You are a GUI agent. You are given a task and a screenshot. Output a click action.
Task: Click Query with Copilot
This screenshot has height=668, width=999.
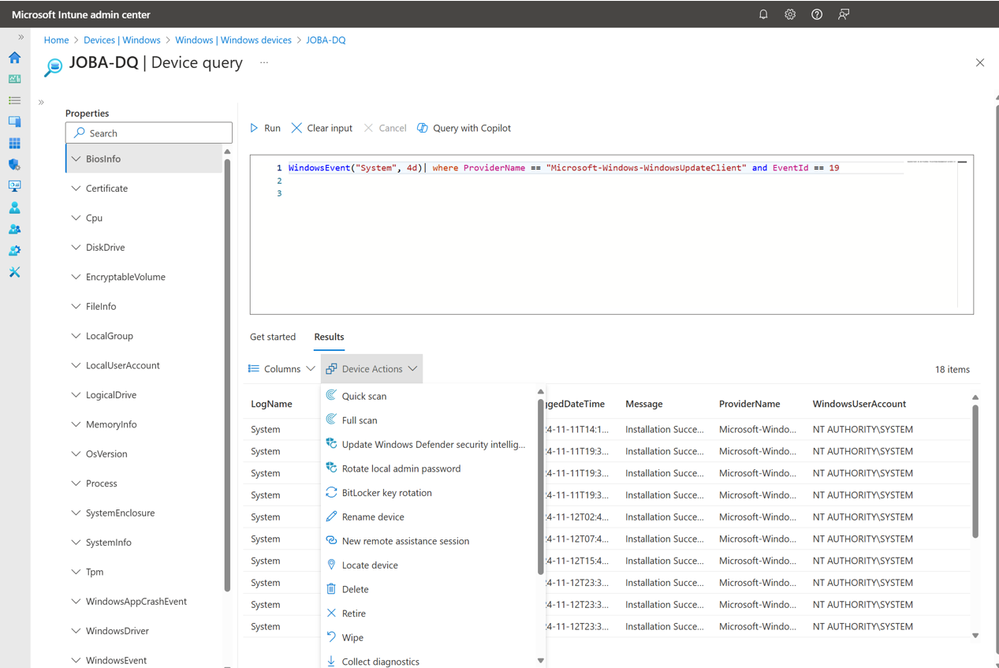point(464,128)
